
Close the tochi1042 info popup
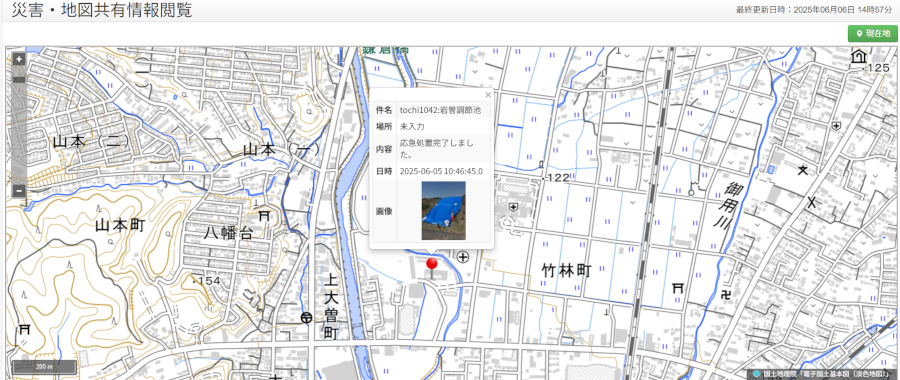coord(488,95)
